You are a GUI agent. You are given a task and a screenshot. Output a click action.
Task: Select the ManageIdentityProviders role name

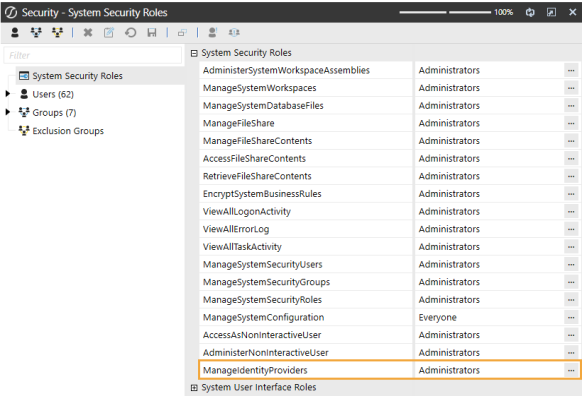coord(255,370)
